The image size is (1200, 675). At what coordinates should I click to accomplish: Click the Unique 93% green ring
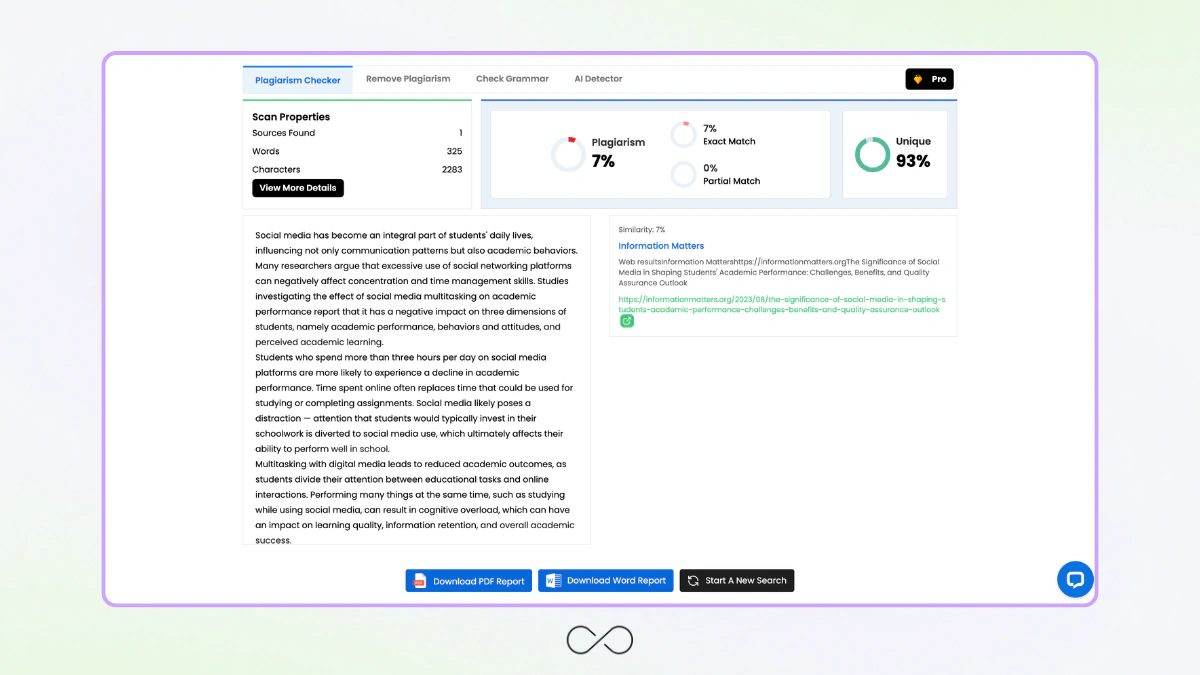(872, 154)
